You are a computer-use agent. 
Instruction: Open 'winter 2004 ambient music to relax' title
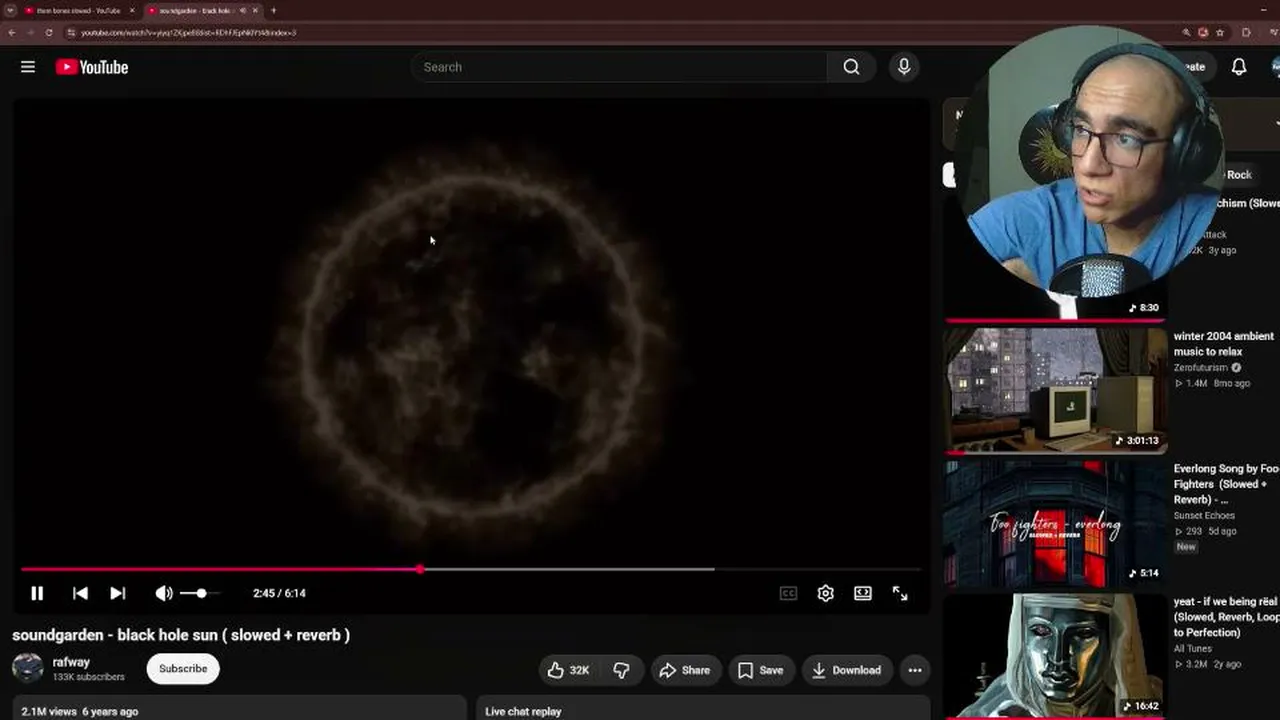click(x=1224, y=344)
